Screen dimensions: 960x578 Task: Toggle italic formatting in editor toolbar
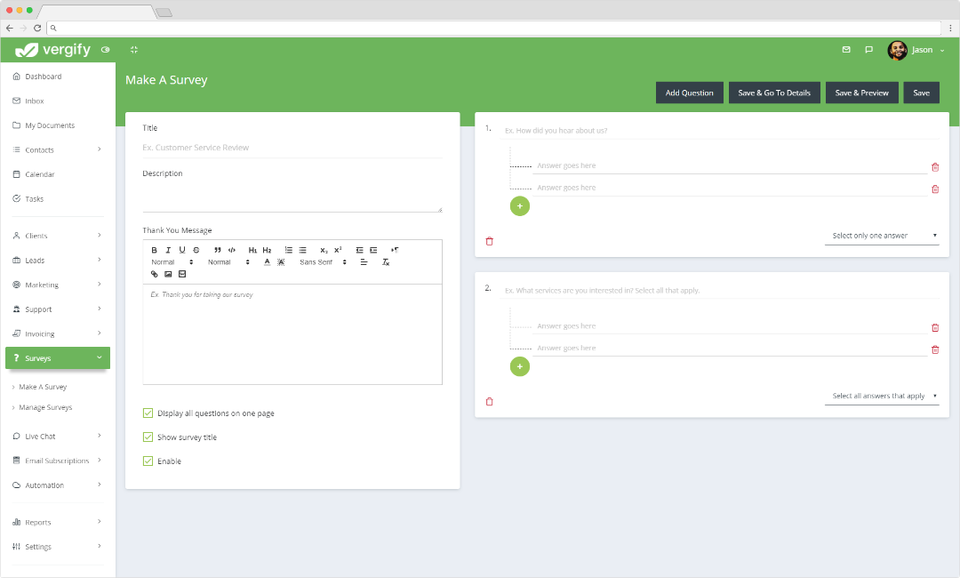point(168,250)
